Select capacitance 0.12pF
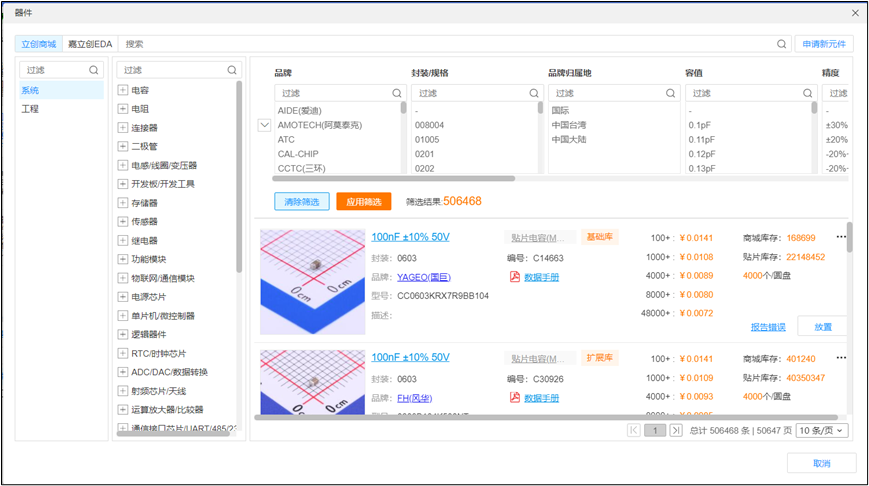This screenshot has width=869, height=486. pos(702,154)
